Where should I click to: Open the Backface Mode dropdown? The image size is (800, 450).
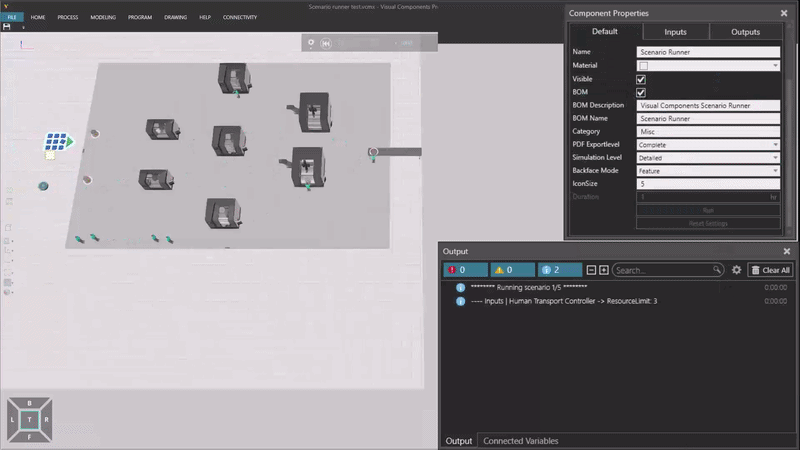click(708, 171)
